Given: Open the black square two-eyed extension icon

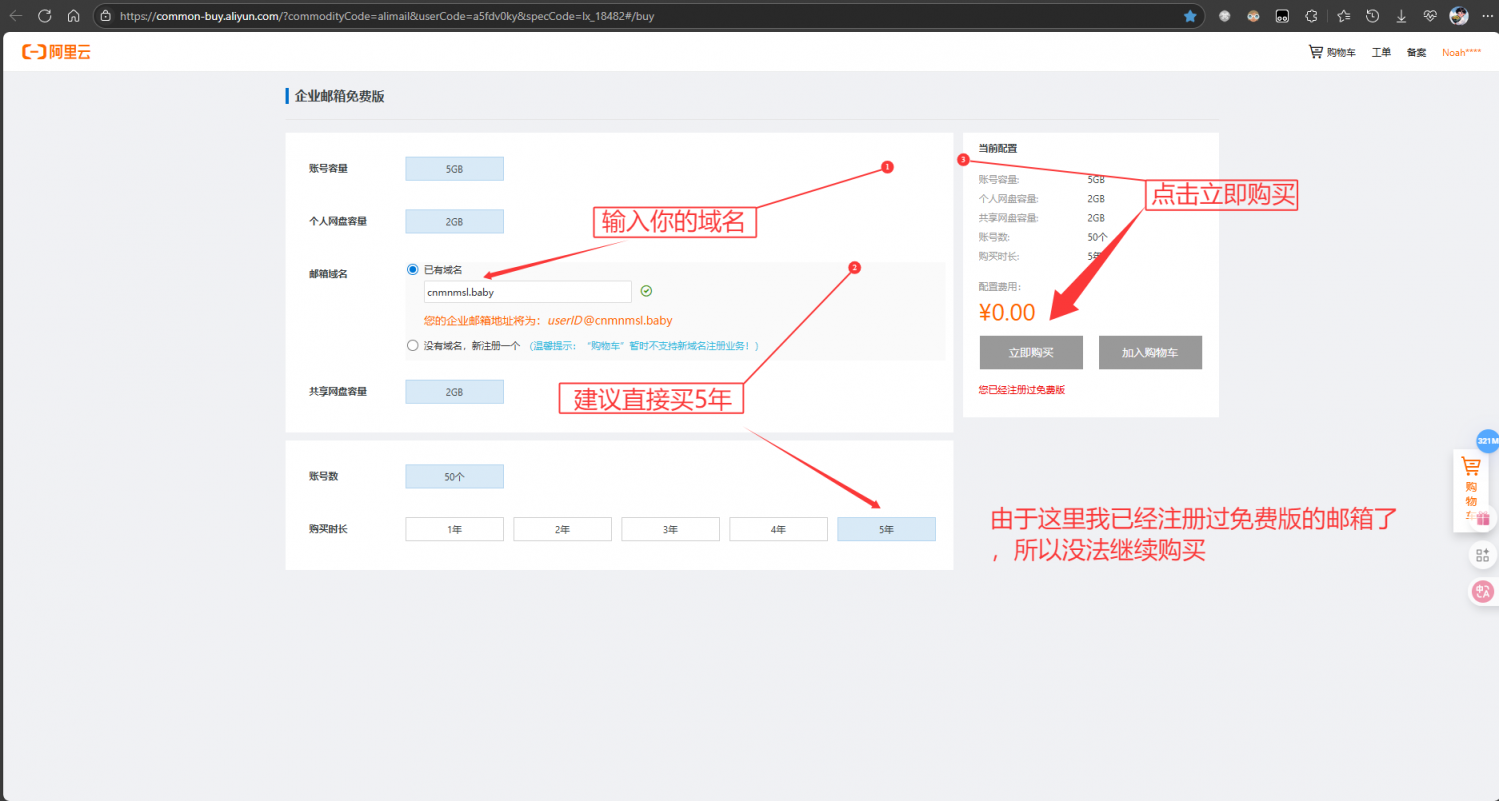Looking at the screenshot, I should point(1282,16).
